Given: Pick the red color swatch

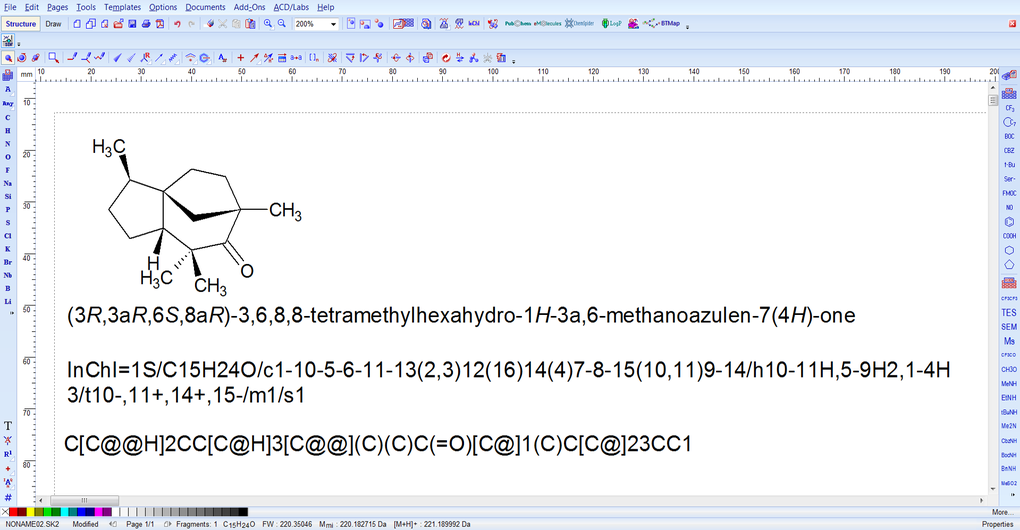Looking at the screenshot, I should coord(13,512).
